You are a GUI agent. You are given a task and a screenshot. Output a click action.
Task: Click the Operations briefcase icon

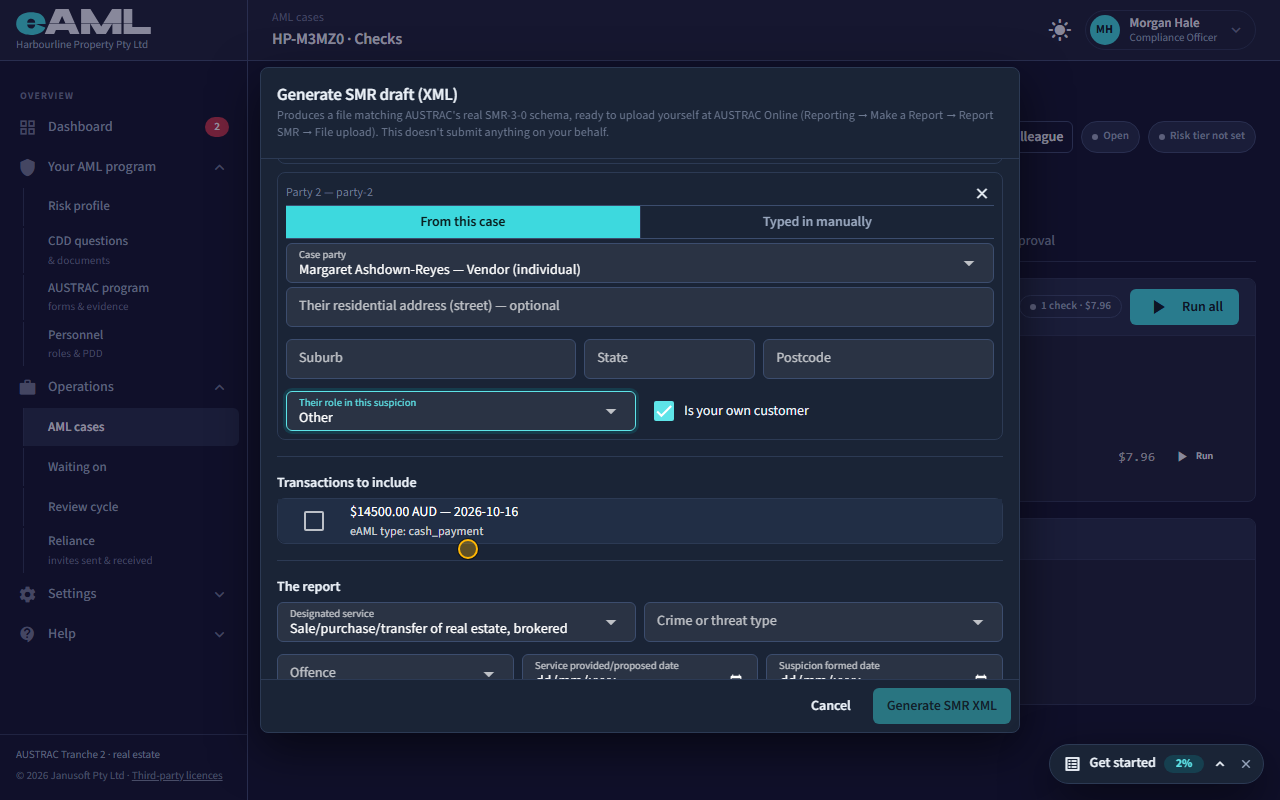(27, 387)
